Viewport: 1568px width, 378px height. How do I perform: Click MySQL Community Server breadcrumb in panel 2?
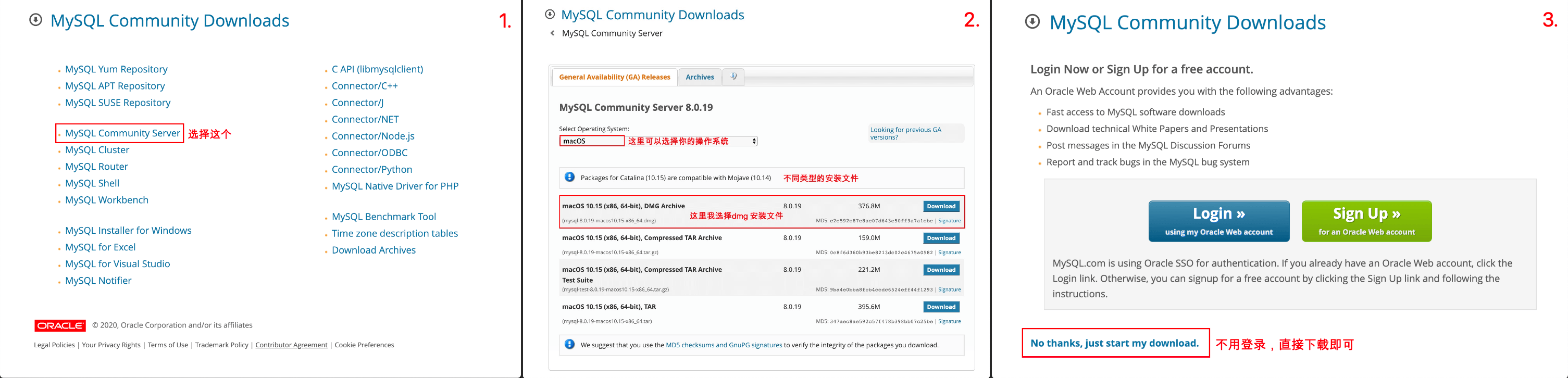click(x=612, y=33)
